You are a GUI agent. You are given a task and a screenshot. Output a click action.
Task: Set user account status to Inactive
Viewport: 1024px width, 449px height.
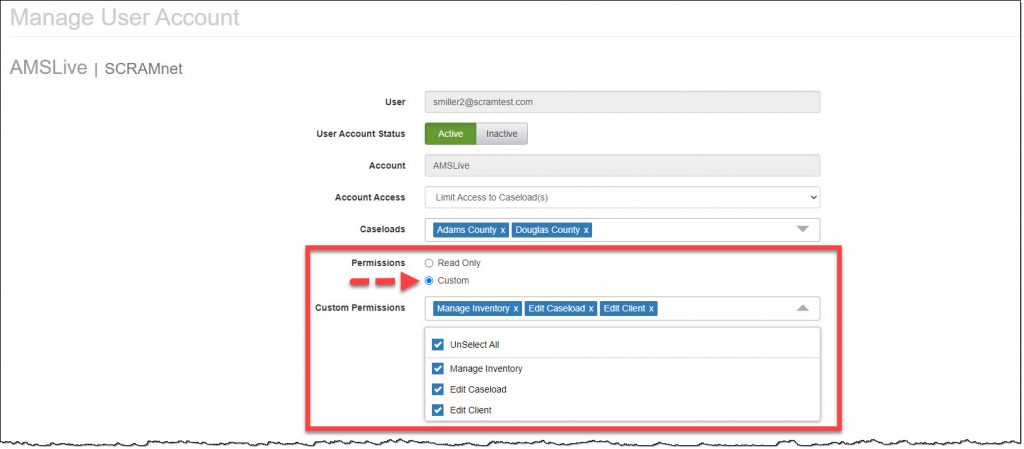click(x=501, y=134)
